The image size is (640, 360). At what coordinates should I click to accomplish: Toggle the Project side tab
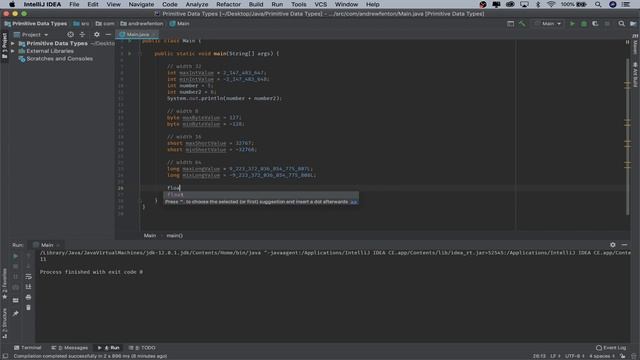click(x=4, y=46)
